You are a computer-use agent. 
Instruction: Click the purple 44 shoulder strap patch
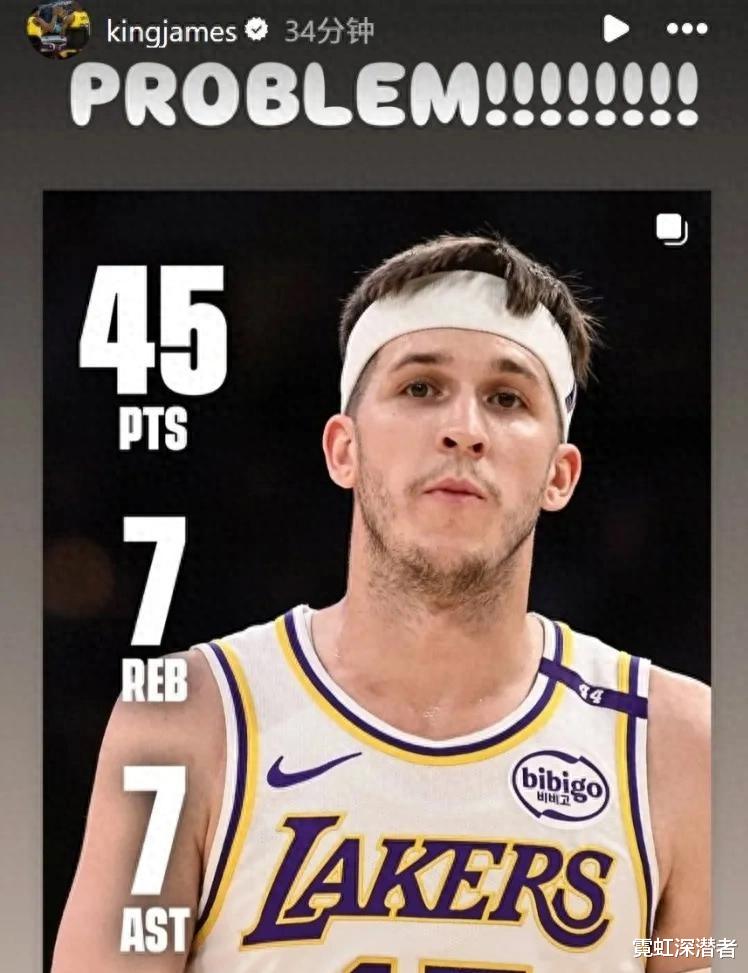pyautogui.click(x=593, y=688)
